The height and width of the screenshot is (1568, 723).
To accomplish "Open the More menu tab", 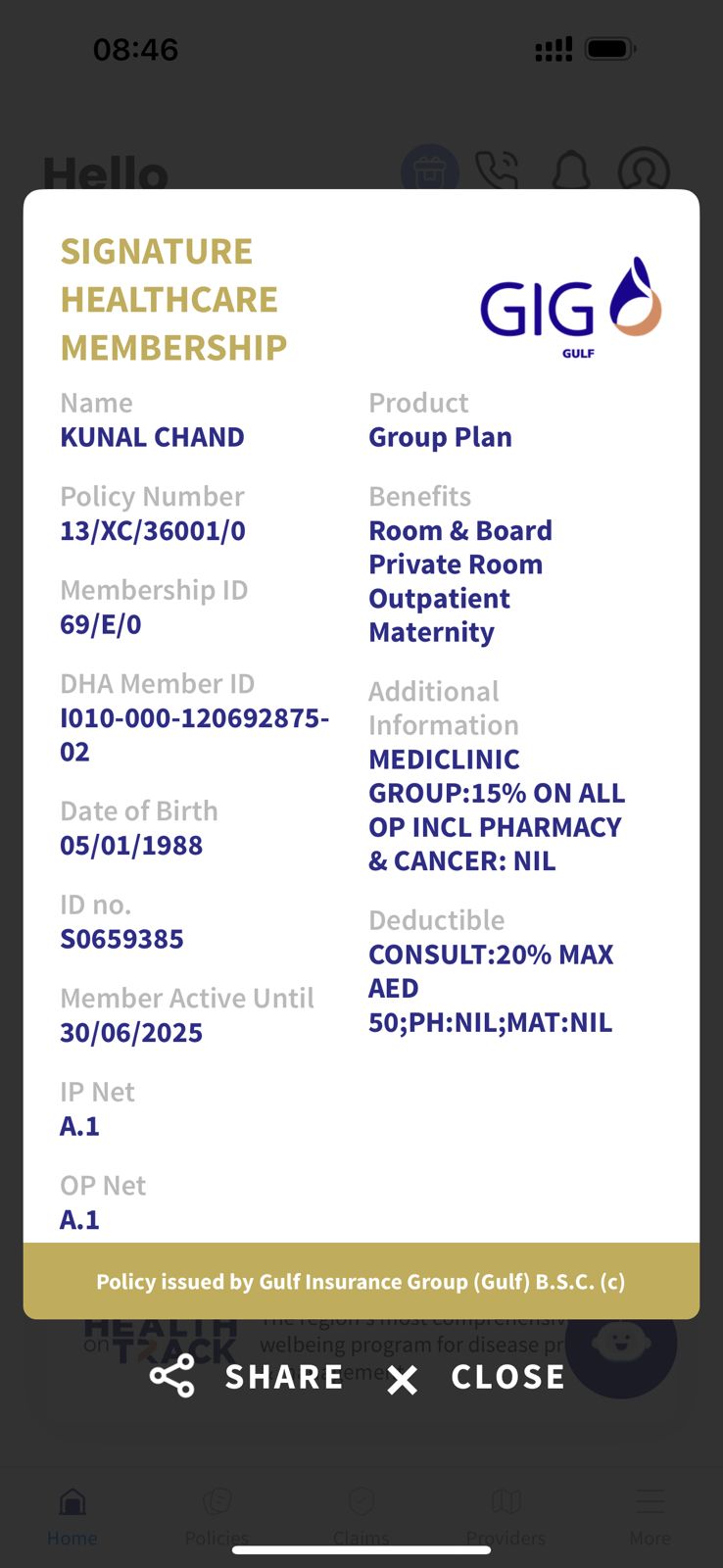I will click(650, 1515).
